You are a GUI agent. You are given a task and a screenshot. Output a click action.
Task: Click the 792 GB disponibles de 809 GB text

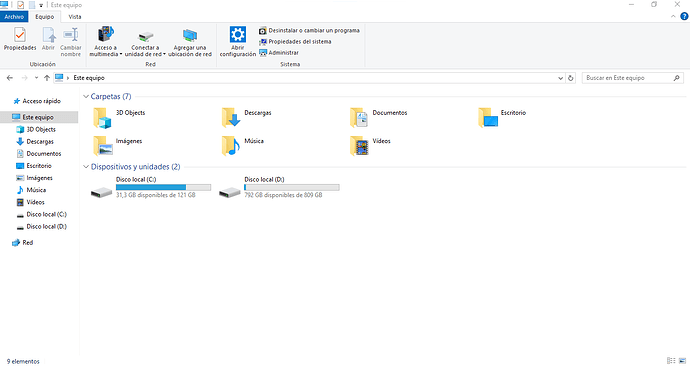click(x=283, y=195)
